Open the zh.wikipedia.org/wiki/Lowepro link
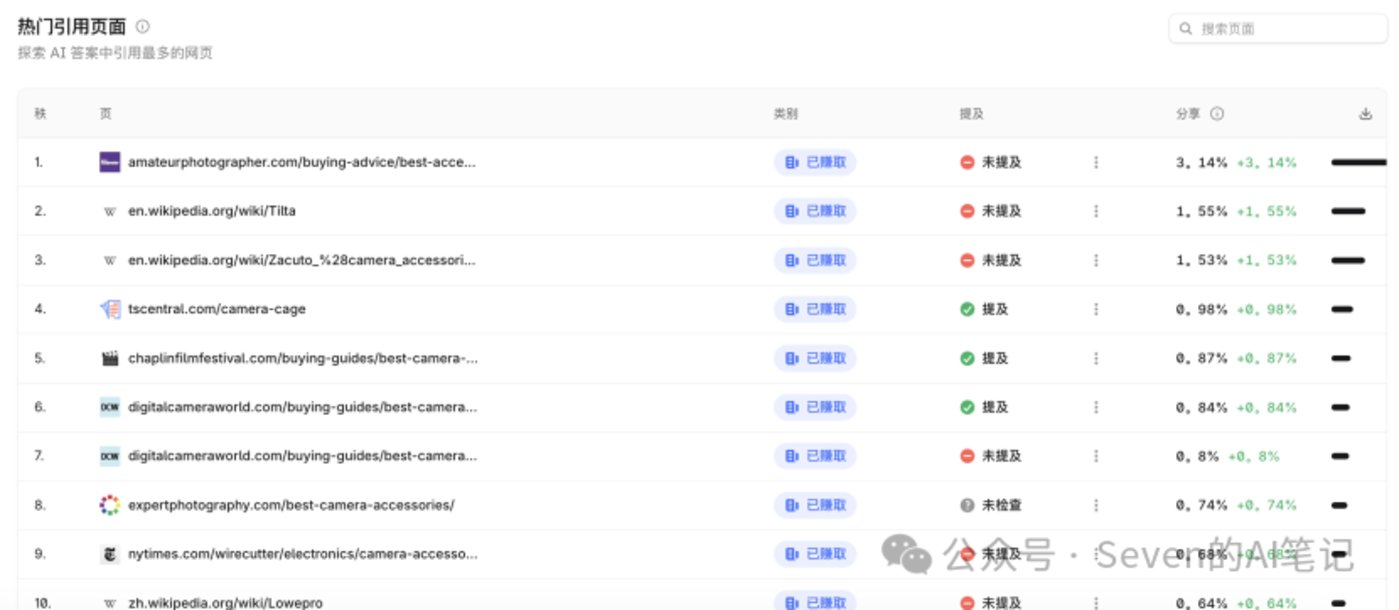The image size is (1399, 610). (225, 603)
